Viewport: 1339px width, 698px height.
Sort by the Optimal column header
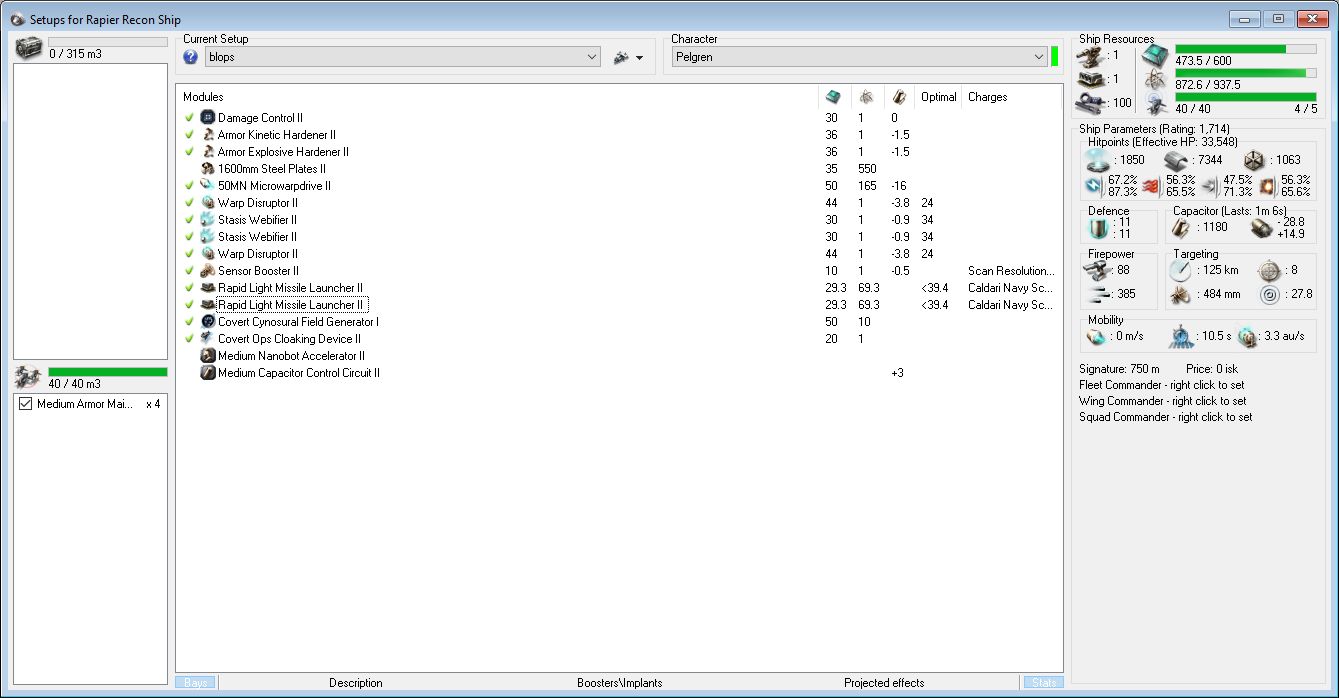pos(939,97)
